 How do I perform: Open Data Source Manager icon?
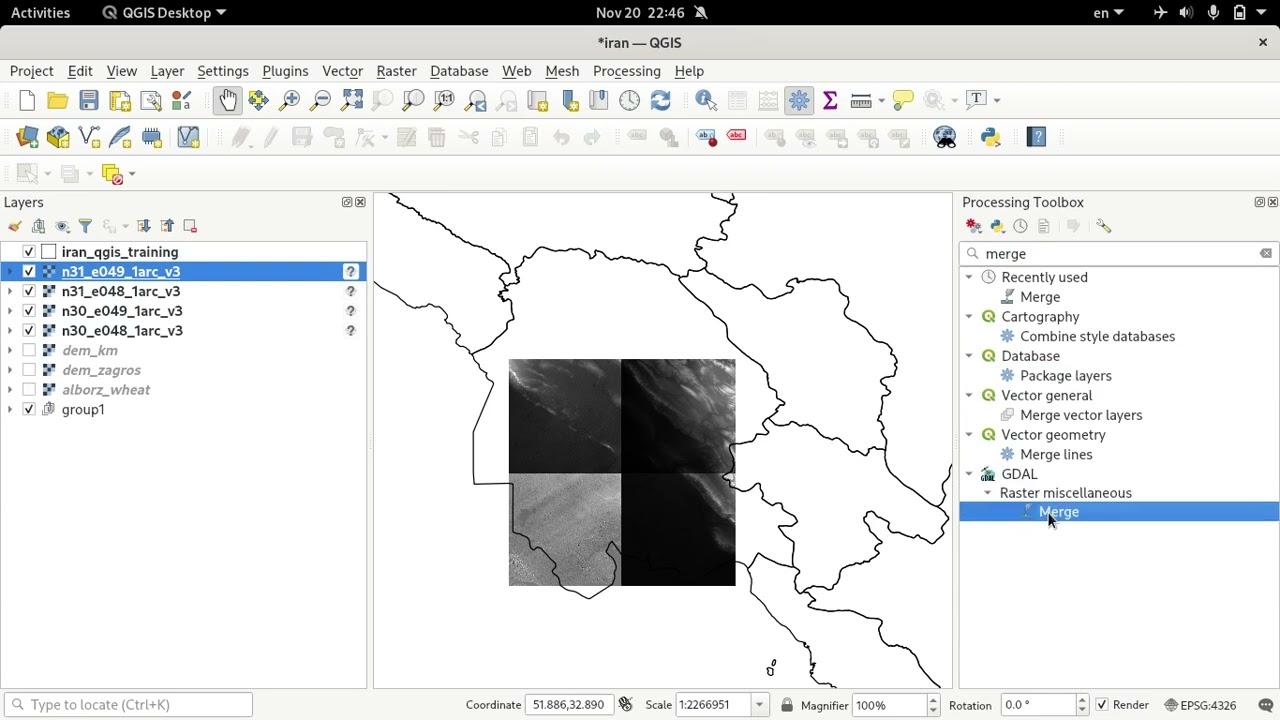(27, 137)
